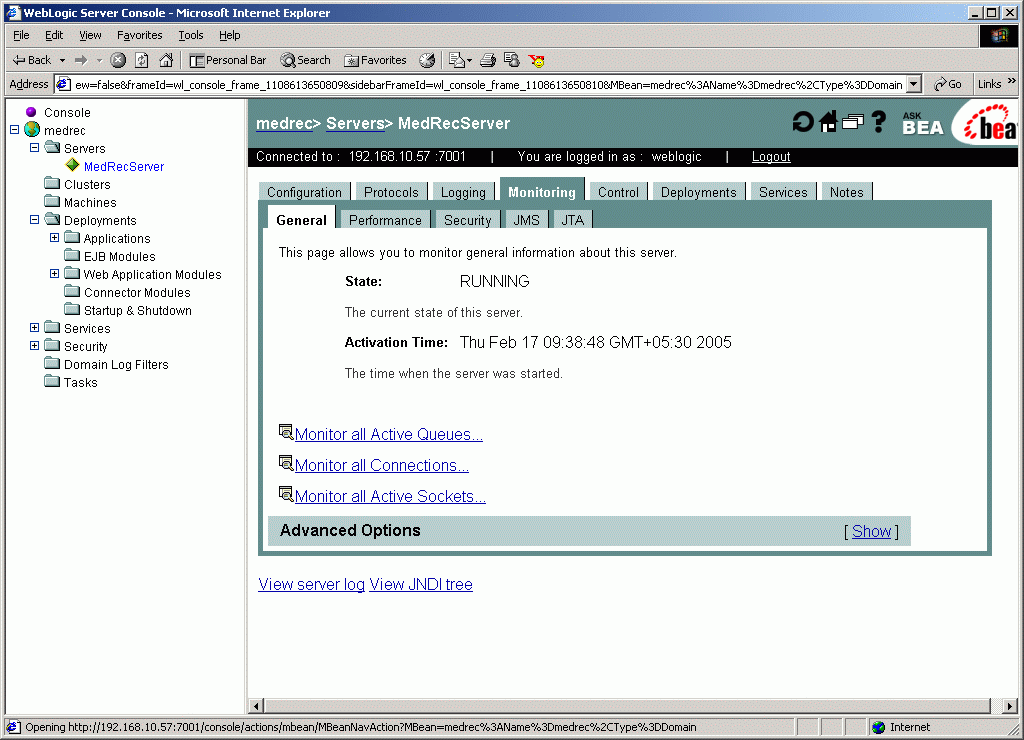This screenshot has height=740, width=1024.
Task: Open the Address bar dropdown arrow
Action: [914, 84]
